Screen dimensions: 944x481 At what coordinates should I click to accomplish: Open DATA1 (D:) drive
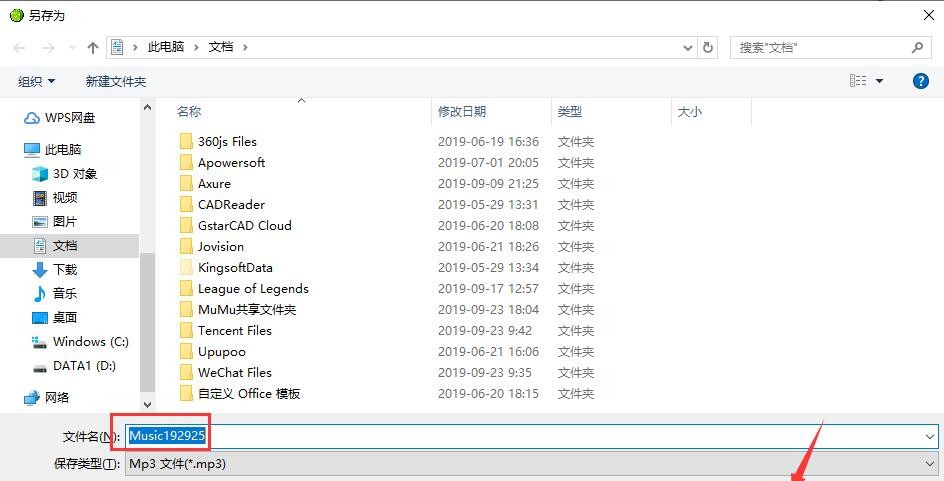click(x=74, y=365)
